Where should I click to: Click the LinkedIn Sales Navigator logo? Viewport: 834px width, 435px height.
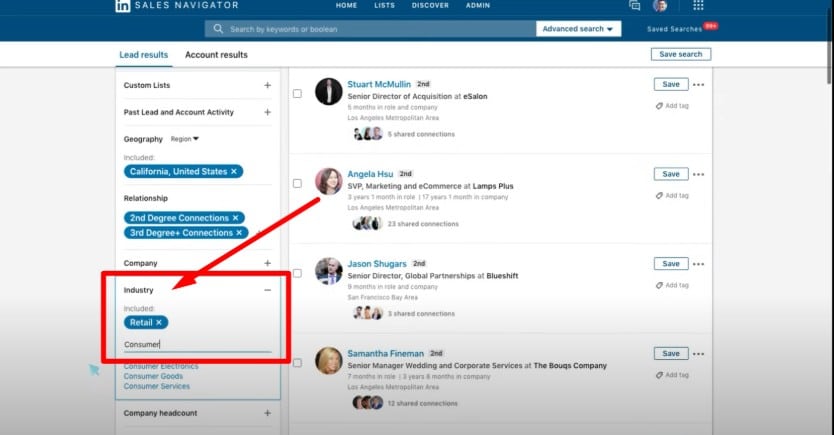click(177, 5)
